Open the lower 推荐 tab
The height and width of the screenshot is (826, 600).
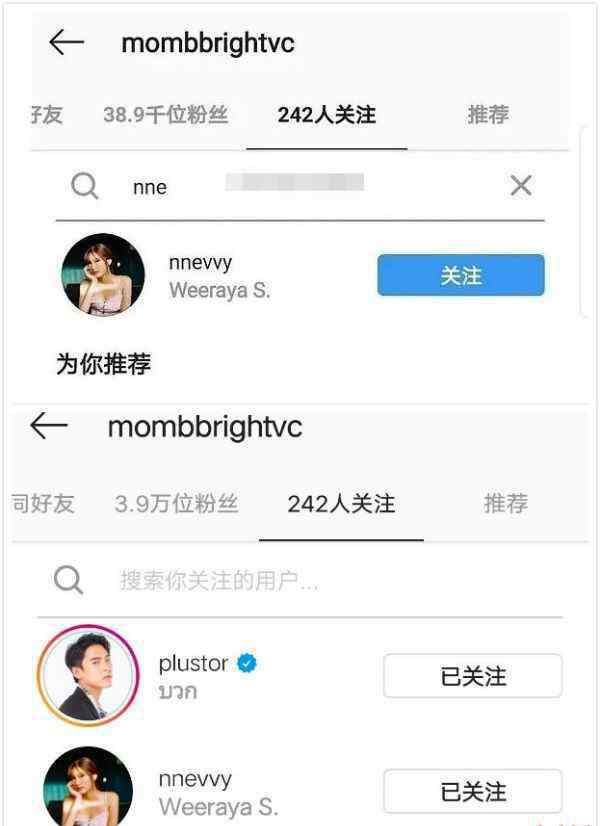pos(506,504)
